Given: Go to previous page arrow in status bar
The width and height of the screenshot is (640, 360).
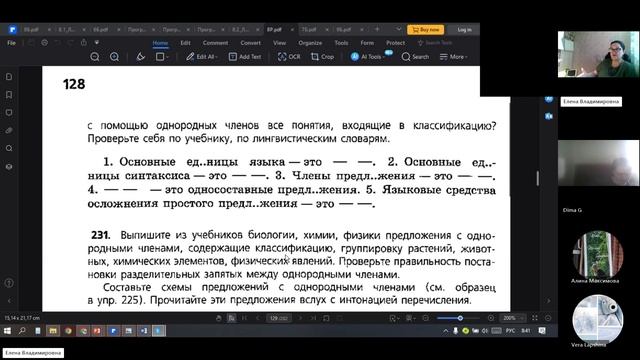Looking at the screenshot, I should (258, 318).
